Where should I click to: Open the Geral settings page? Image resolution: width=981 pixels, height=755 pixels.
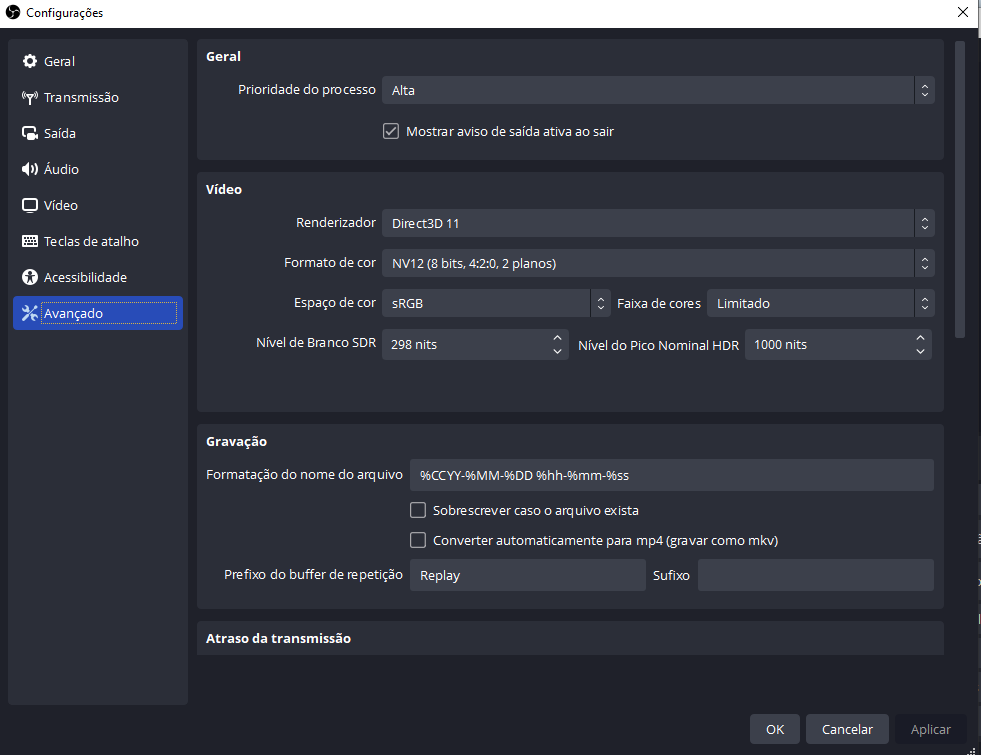(x=98, y=61)
